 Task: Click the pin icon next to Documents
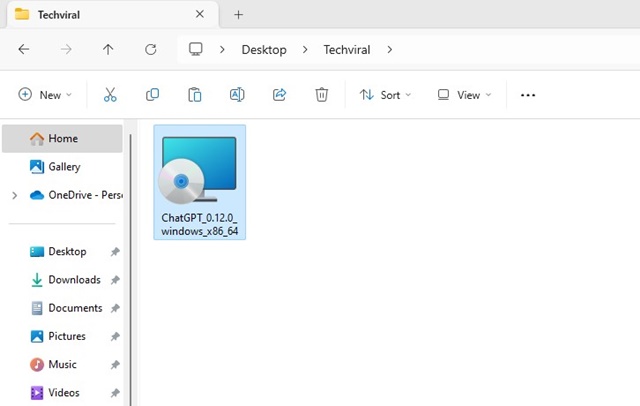(115, 308)
